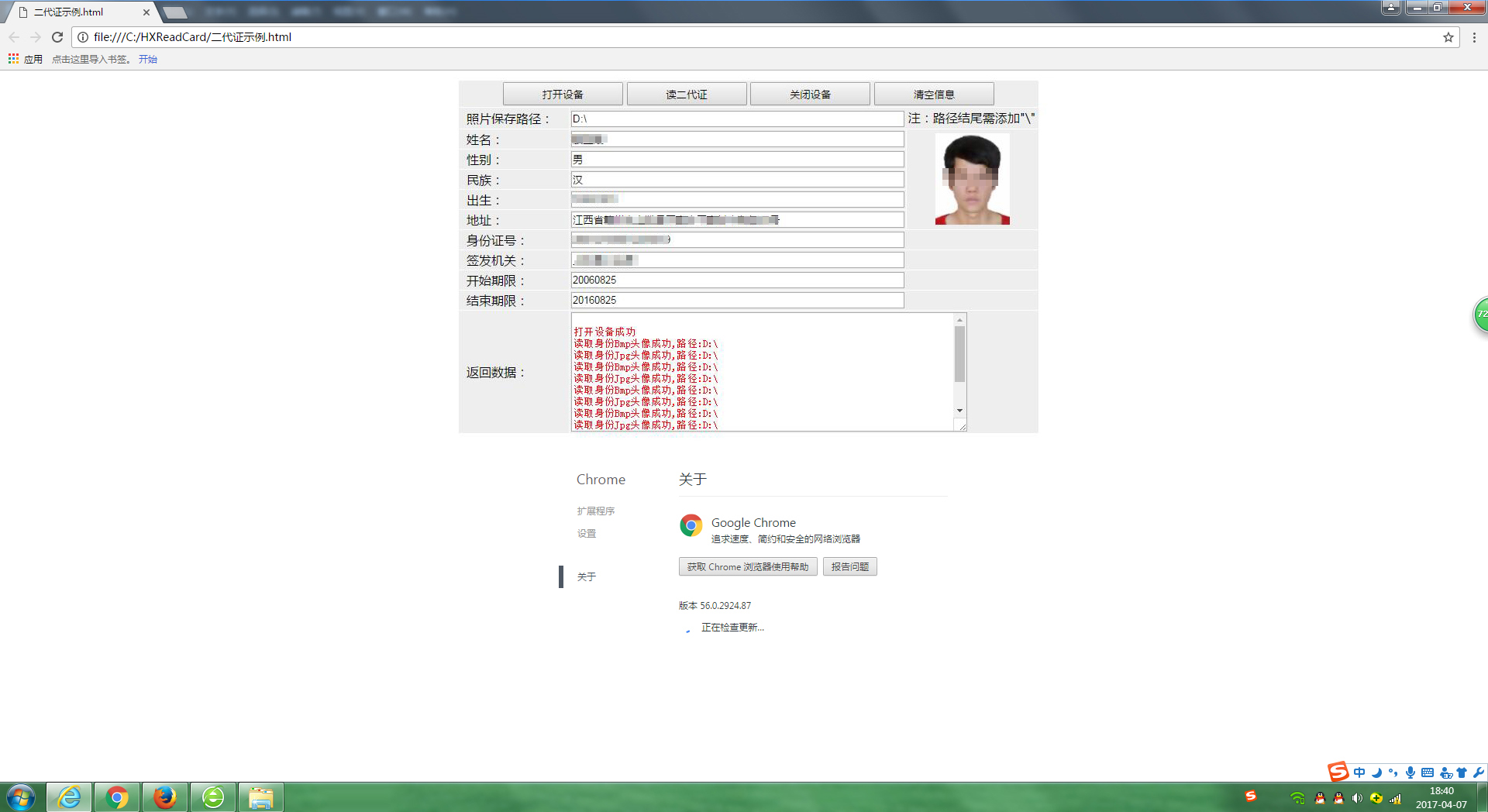Click the 照片保存路径 input field

[x=736, y=119]
